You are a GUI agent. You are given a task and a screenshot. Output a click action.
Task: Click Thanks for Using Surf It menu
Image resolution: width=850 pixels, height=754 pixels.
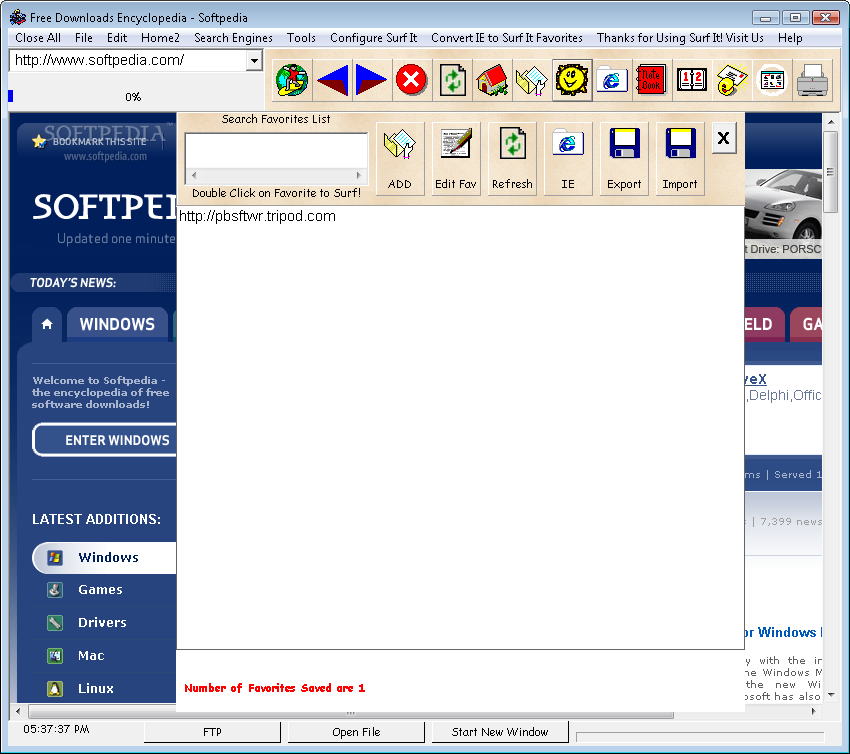[x=680, y=38]
